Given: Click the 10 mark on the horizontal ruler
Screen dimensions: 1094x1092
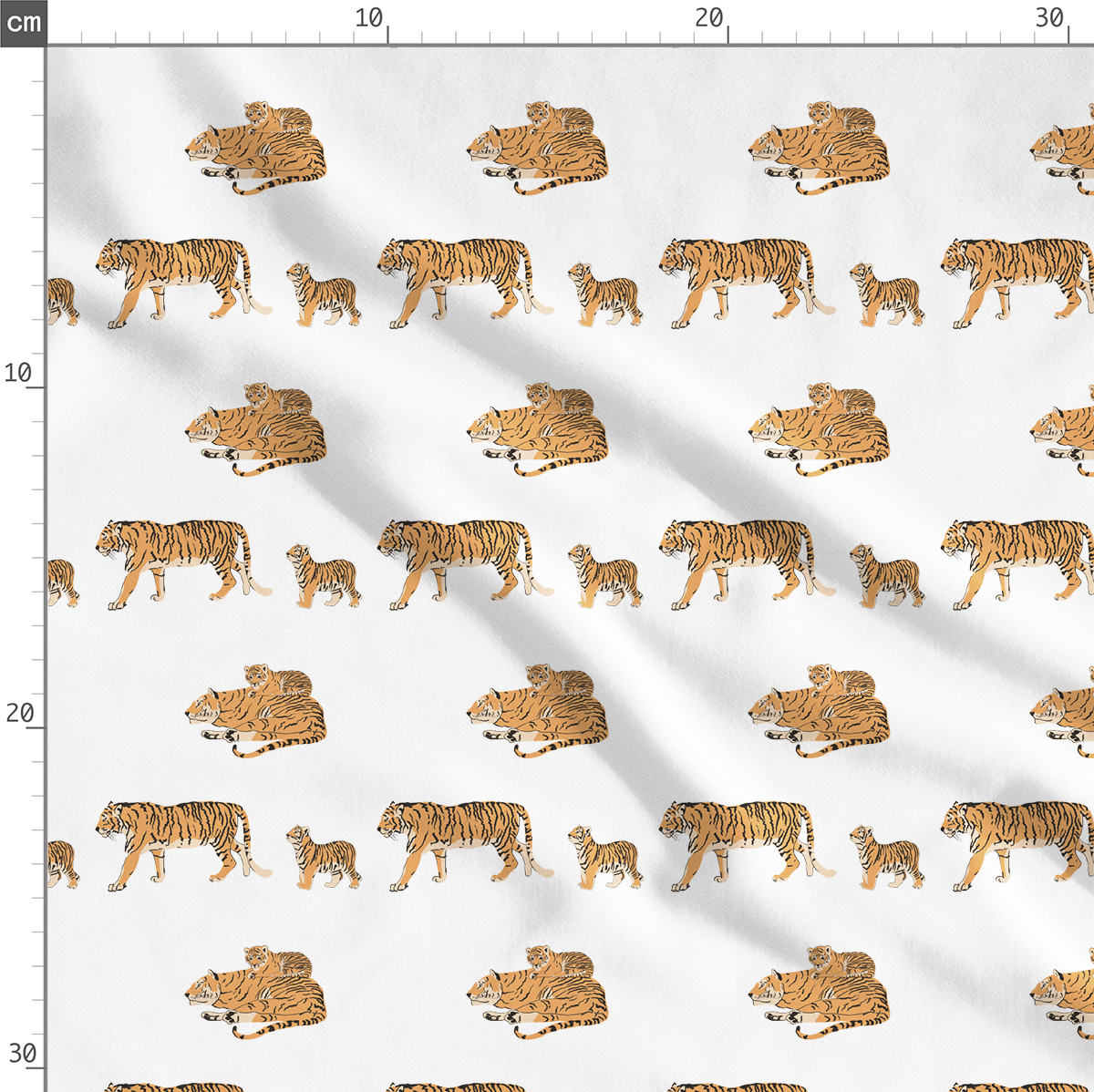Looking at the screenshot, I should tap(369, 18).
